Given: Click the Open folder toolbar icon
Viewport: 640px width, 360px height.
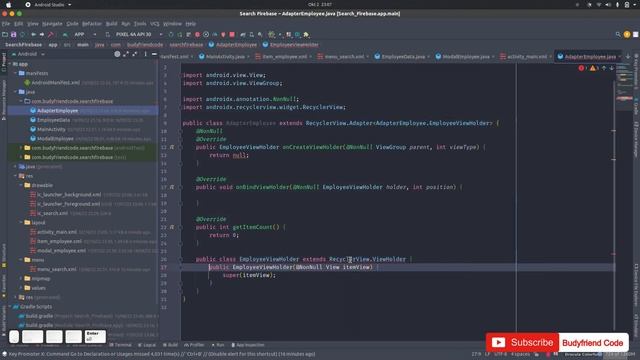Looking at the screenshot, I should [5, 35].
